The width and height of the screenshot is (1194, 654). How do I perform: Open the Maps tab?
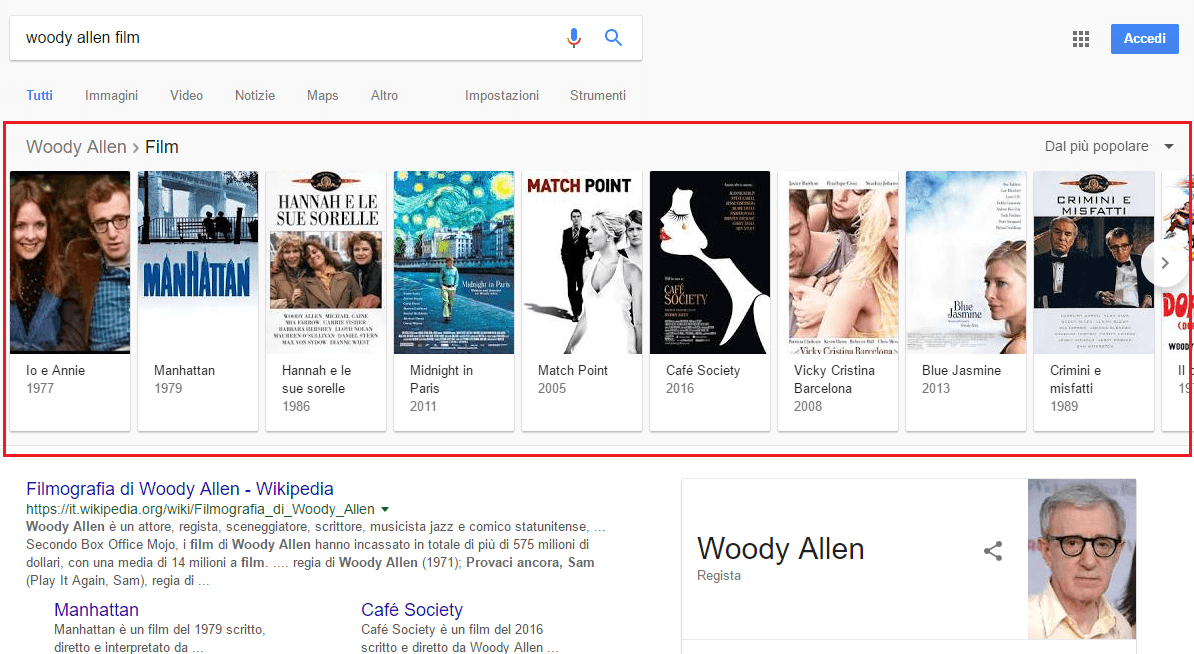click(323, 95)
